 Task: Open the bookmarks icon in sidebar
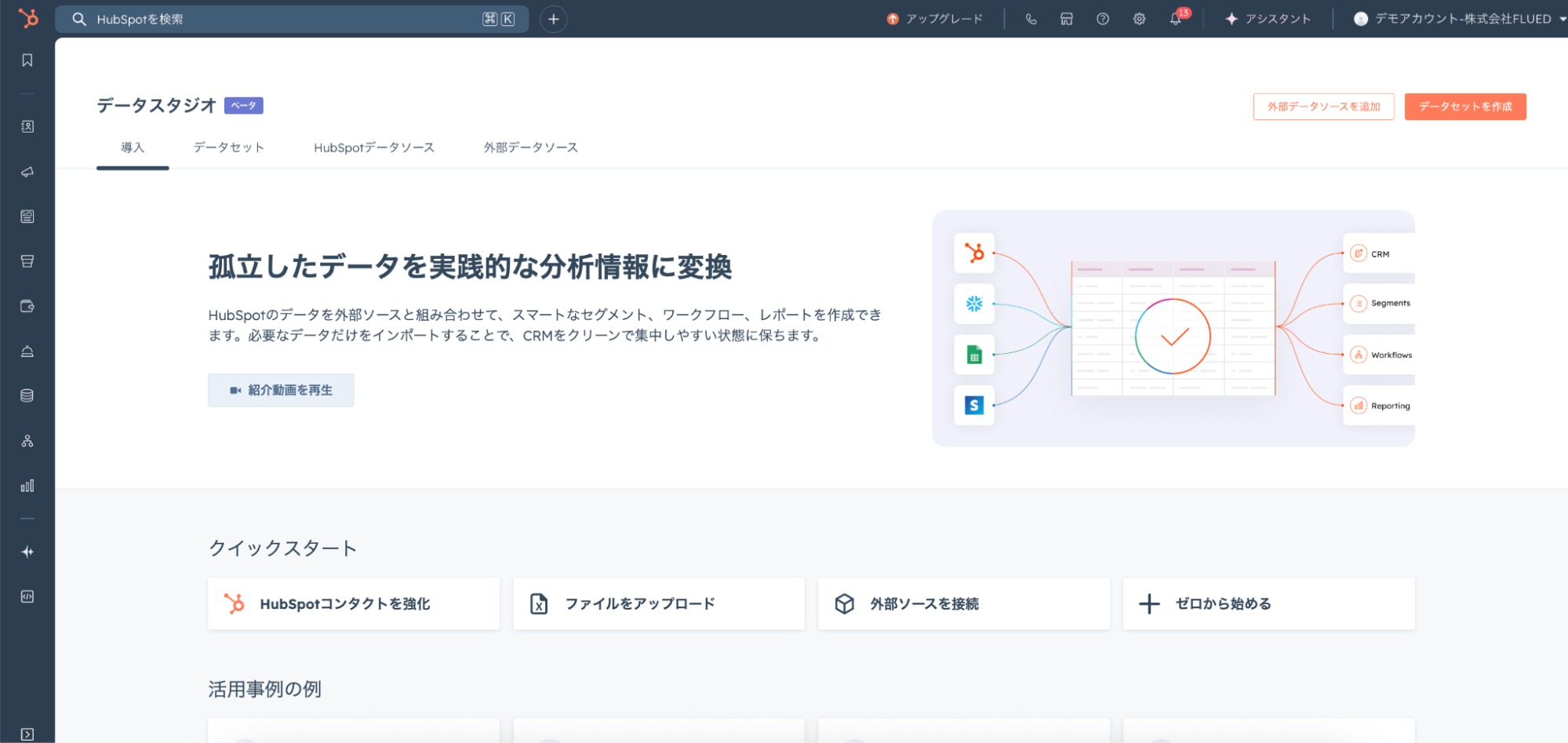coord(27,60)
